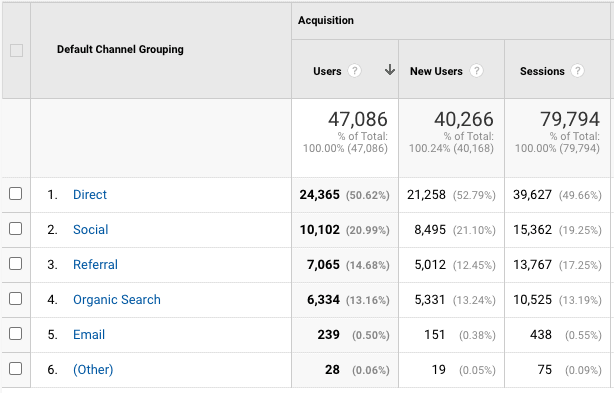The height and width of the screenshot is (393, 614).
Task: Click the New Users help icon
Action: (x=476, y=71)
